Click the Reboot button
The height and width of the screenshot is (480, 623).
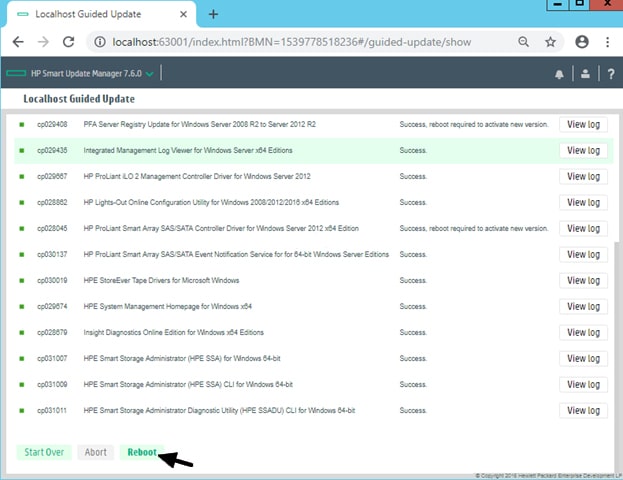pyautogui.click(x=142, y=452)
